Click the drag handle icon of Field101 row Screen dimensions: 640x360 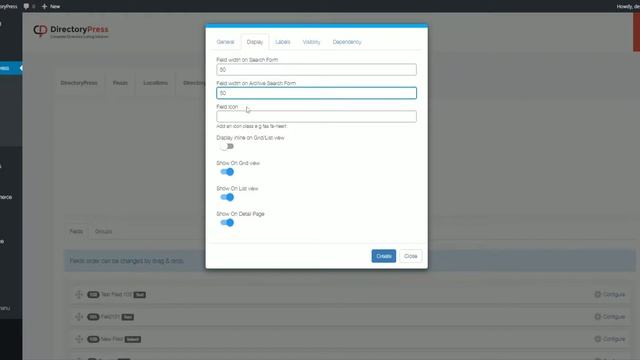click(x=79, y=317)
